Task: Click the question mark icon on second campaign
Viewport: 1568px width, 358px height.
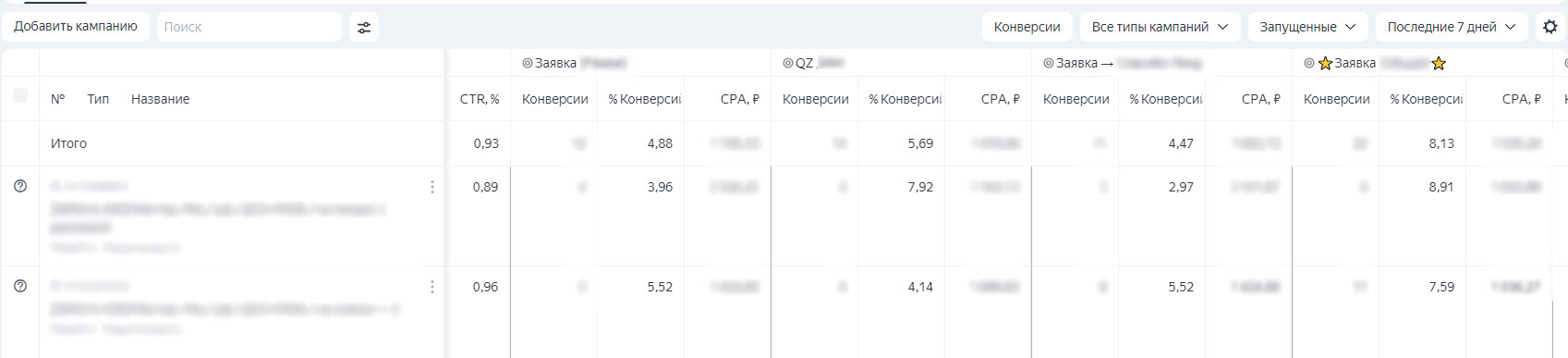Action: 20,286
